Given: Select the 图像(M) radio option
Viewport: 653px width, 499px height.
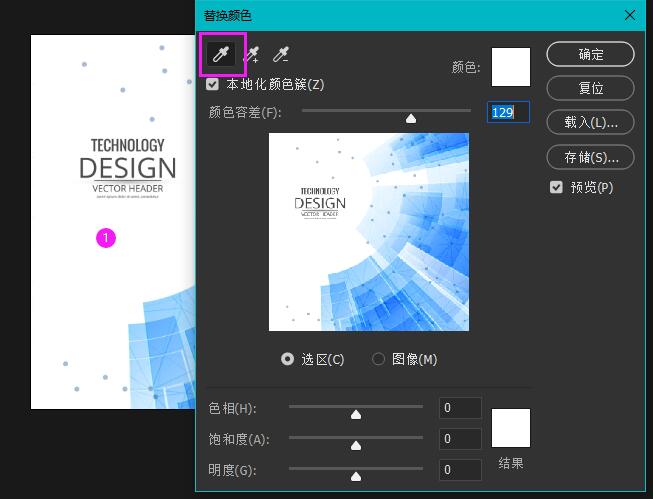Looking at the screenshot, I should [x=378, y=359].
